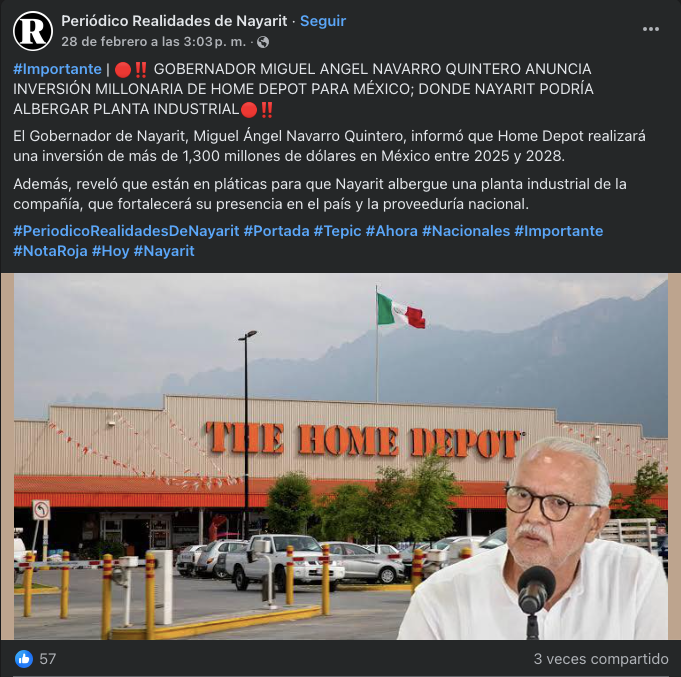
Task: View the 57 reactions count
Action: tap(48, 659)
